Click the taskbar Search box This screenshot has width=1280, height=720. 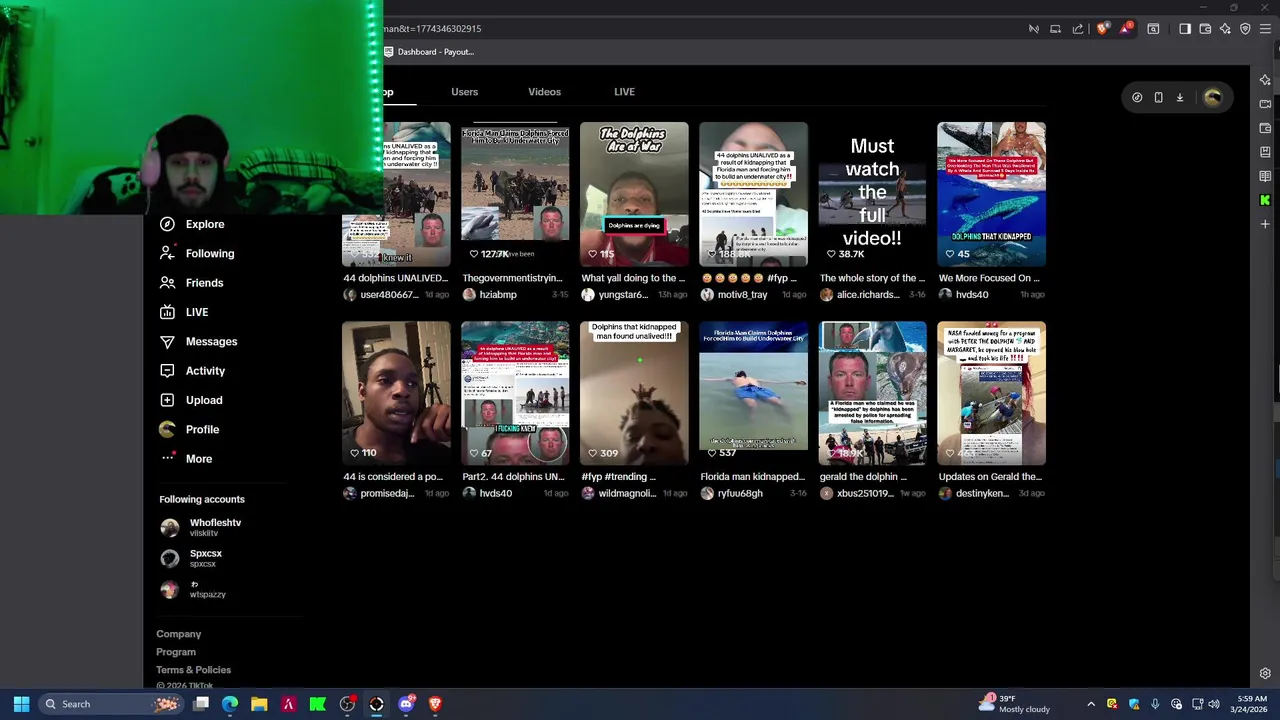pyautogui.click(x=110, y=704)
